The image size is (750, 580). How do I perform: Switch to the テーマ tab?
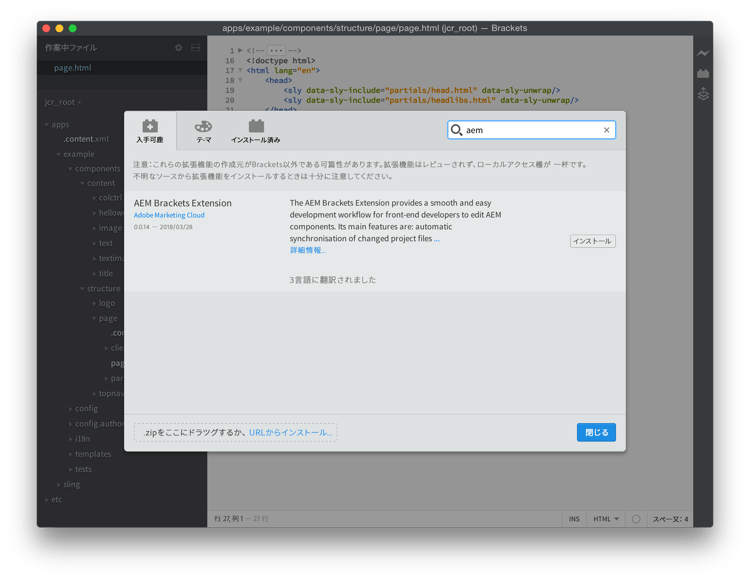203,131
